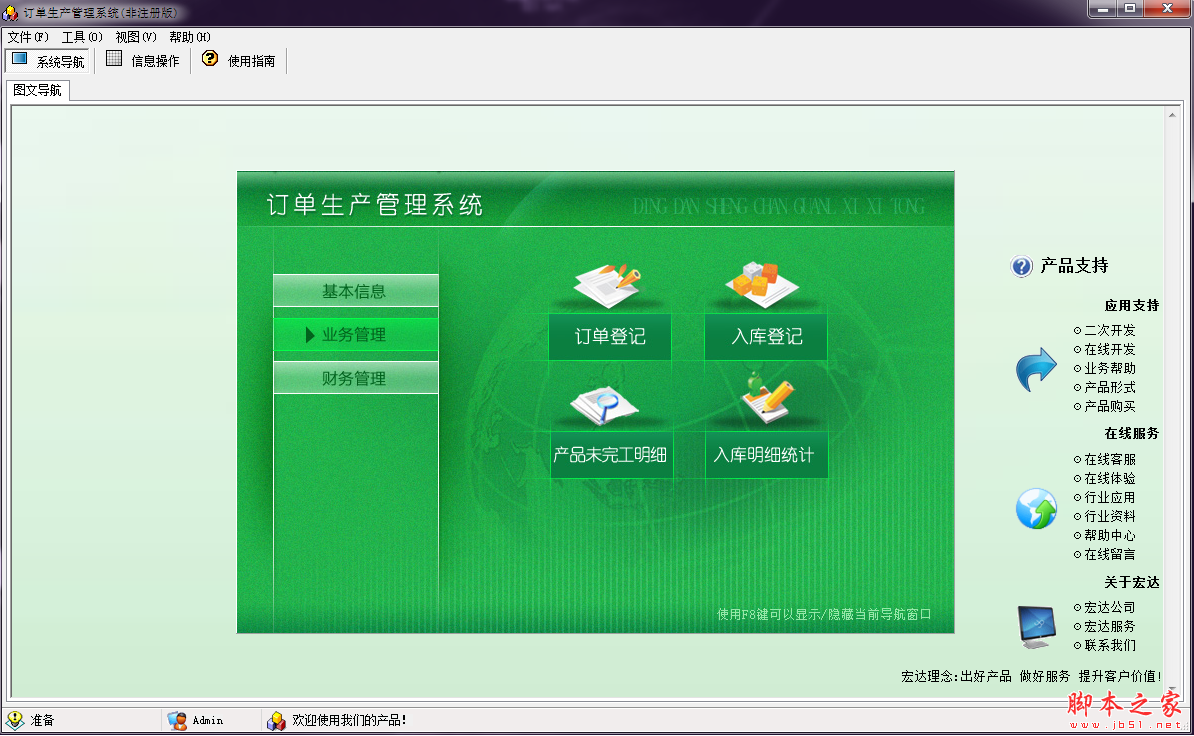This screenshot has height=736, width=1194.
Task: Open the 视图(V) menu
Action: click(136, 37)
